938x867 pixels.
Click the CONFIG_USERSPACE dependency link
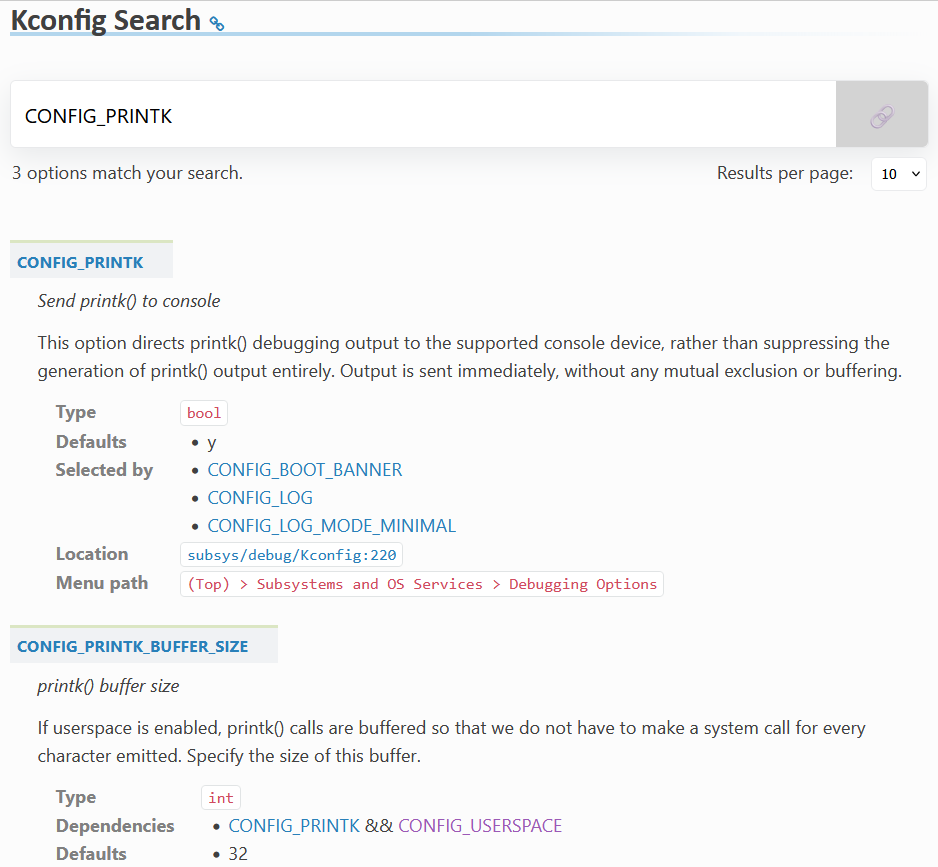pos(480,826)
